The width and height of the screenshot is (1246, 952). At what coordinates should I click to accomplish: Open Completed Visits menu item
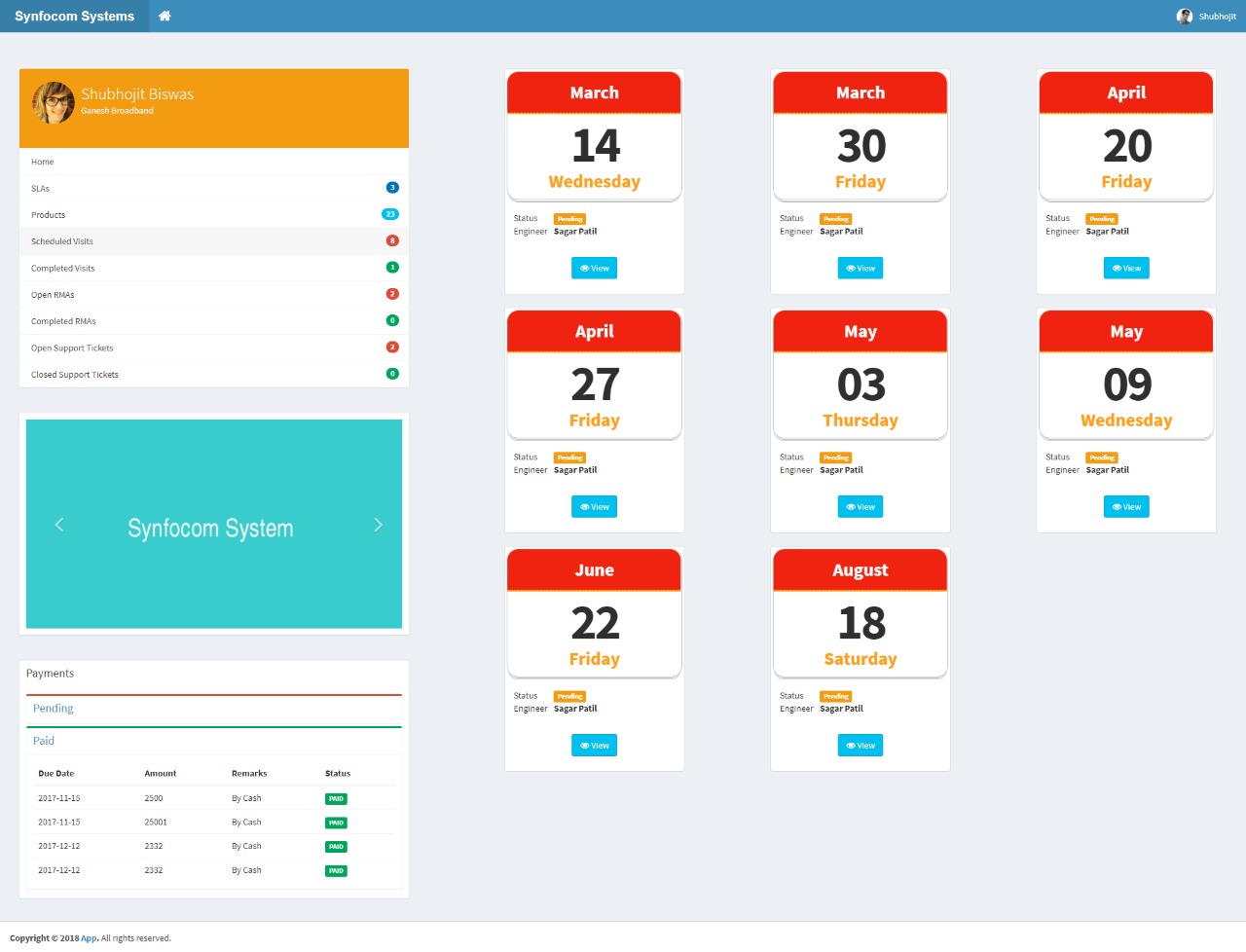coord(214,268)
